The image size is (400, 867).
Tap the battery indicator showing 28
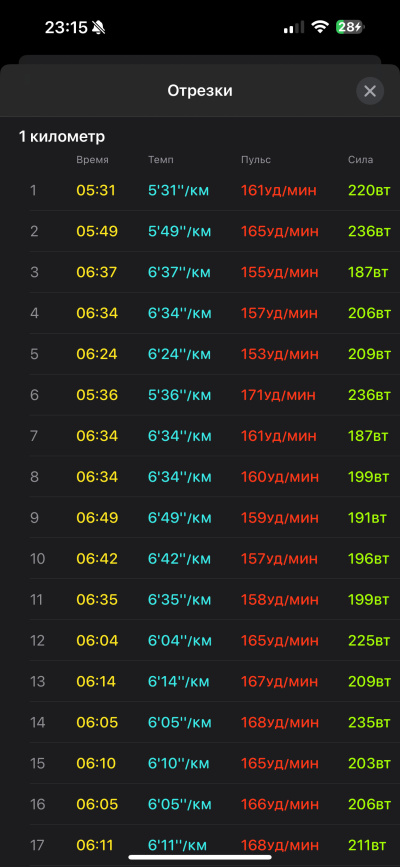point(350,27)
